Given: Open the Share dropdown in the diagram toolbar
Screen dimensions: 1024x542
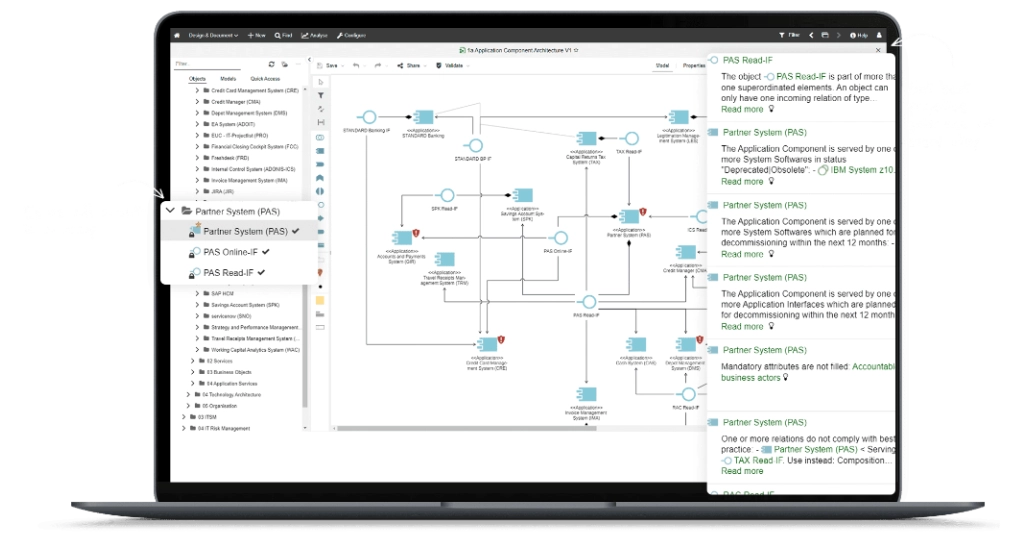Looking at the screenshot, I should pyautogui.click(x=411, y=65).
